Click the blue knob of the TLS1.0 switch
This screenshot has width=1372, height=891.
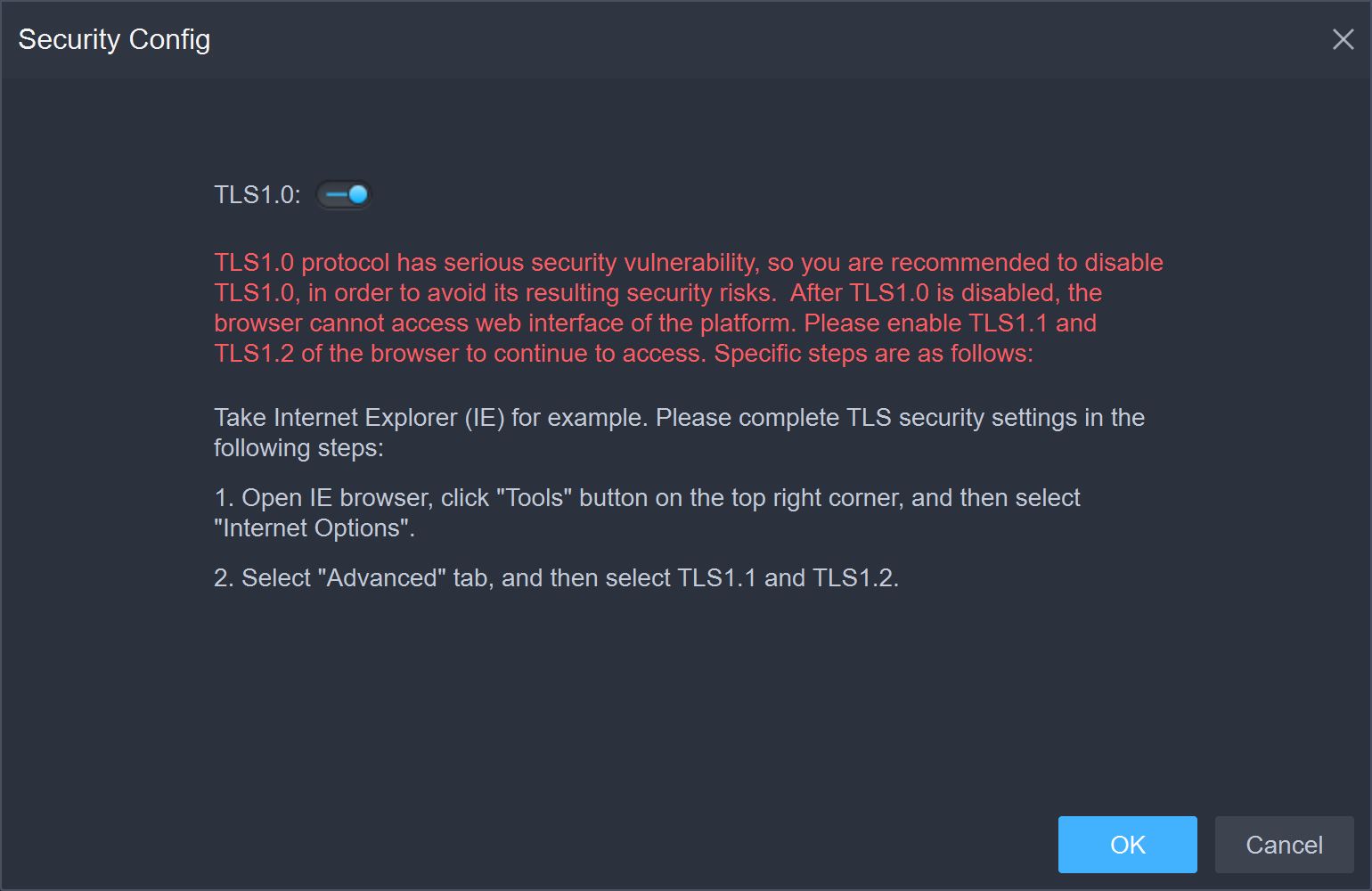pos(358,194)
